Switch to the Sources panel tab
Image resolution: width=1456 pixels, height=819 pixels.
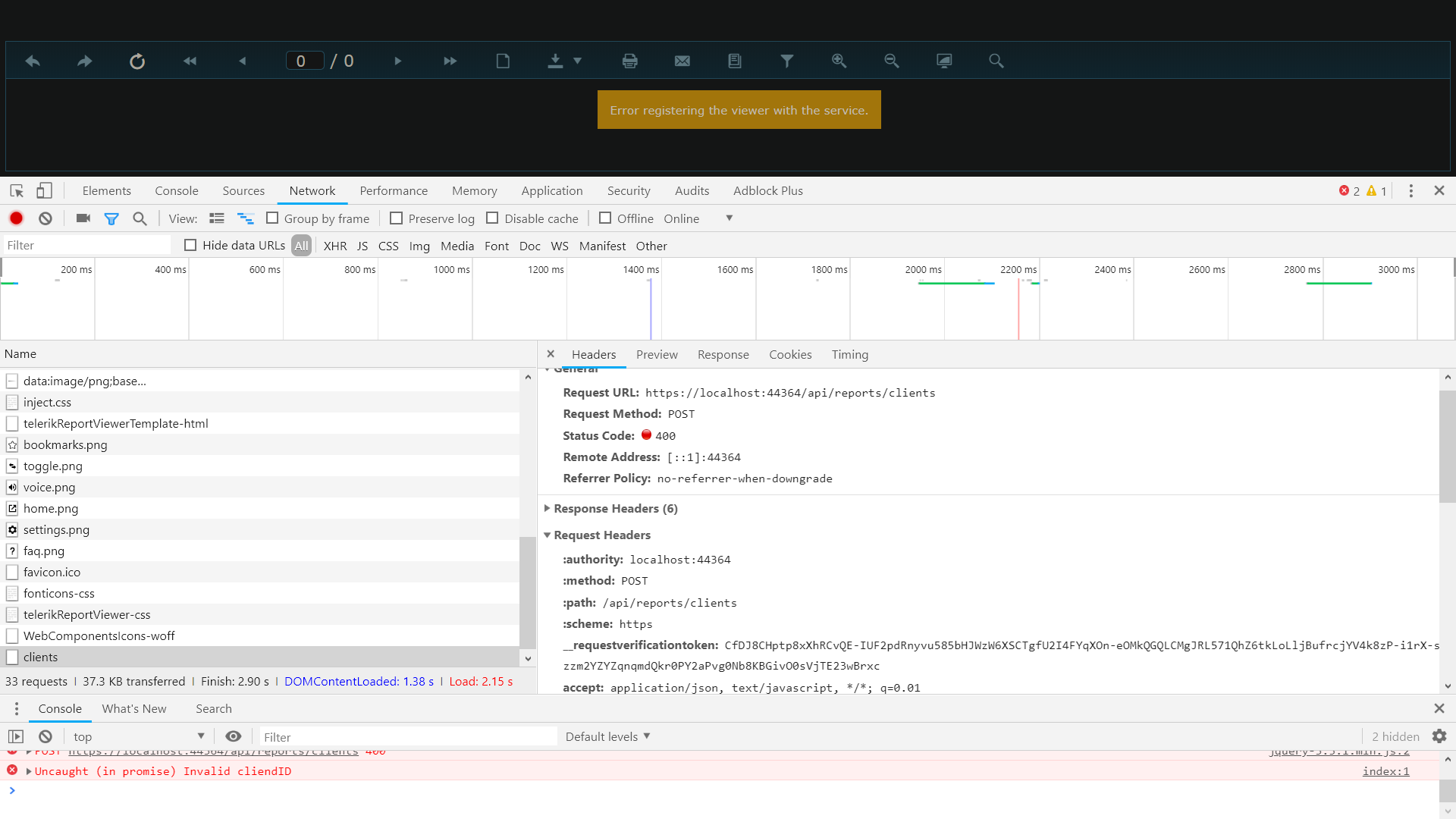(243, 190)
